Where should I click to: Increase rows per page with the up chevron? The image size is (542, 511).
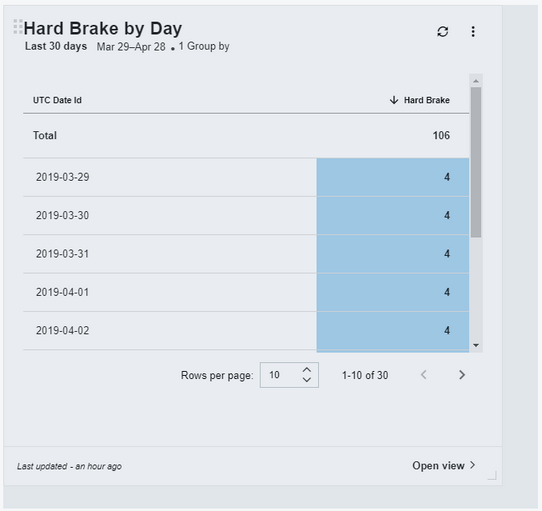[307, 370]
